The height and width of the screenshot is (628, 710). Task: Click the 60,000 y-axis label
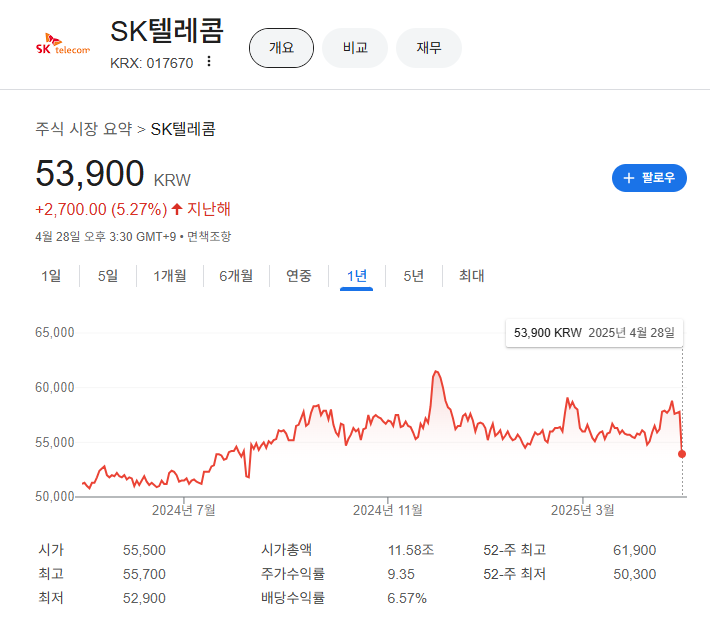[x=55, y=387]
